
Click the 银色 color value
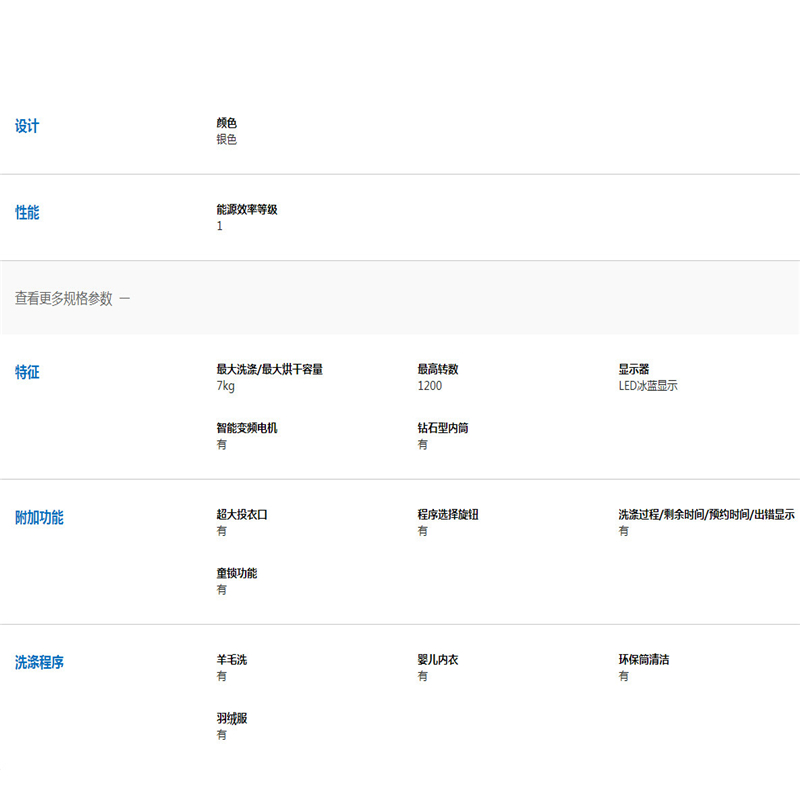(227, 139)
